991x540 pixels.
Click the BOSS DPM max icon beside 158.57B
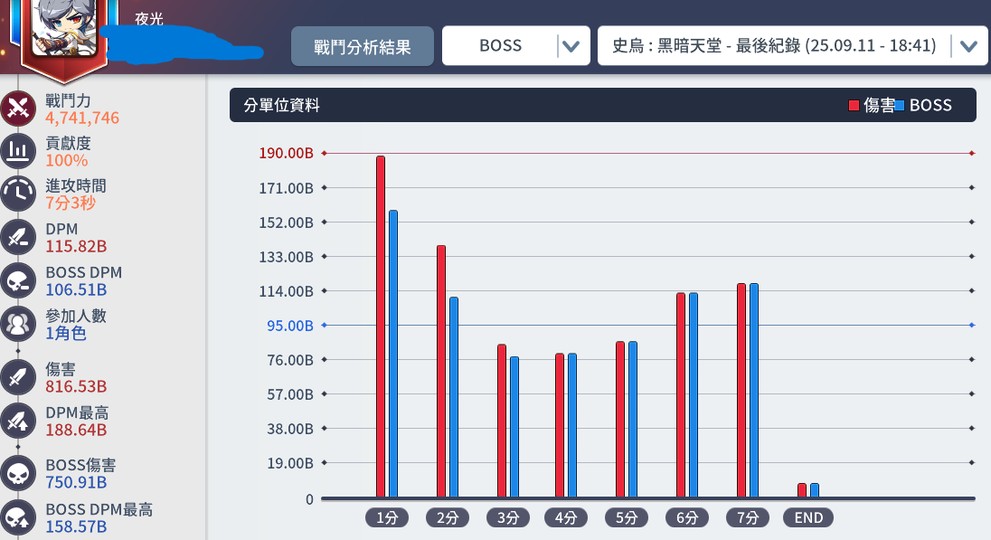click(x=18, y=517)
